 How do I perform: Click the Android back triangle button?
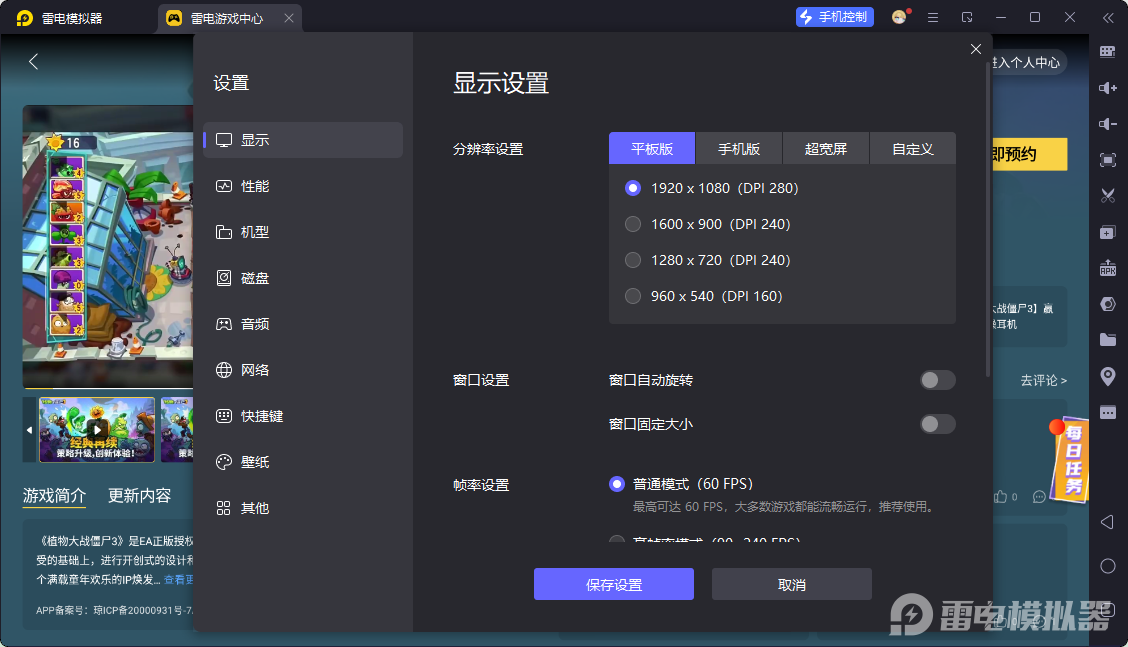pos(1108,522)
